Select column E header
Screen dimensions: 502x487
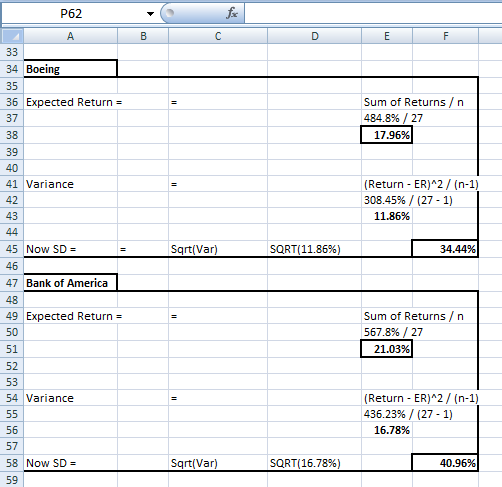[x=387, y=36]
